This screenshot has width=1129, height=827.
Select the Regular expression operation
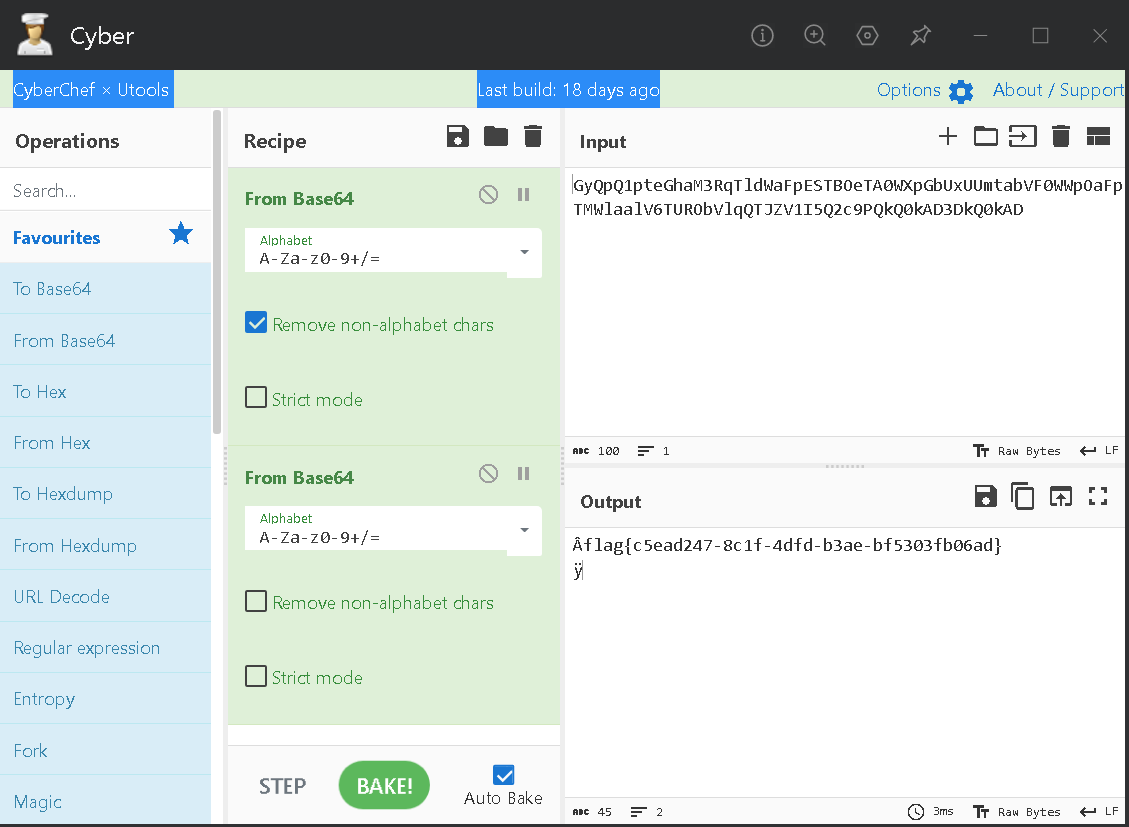tap(106, 648)
